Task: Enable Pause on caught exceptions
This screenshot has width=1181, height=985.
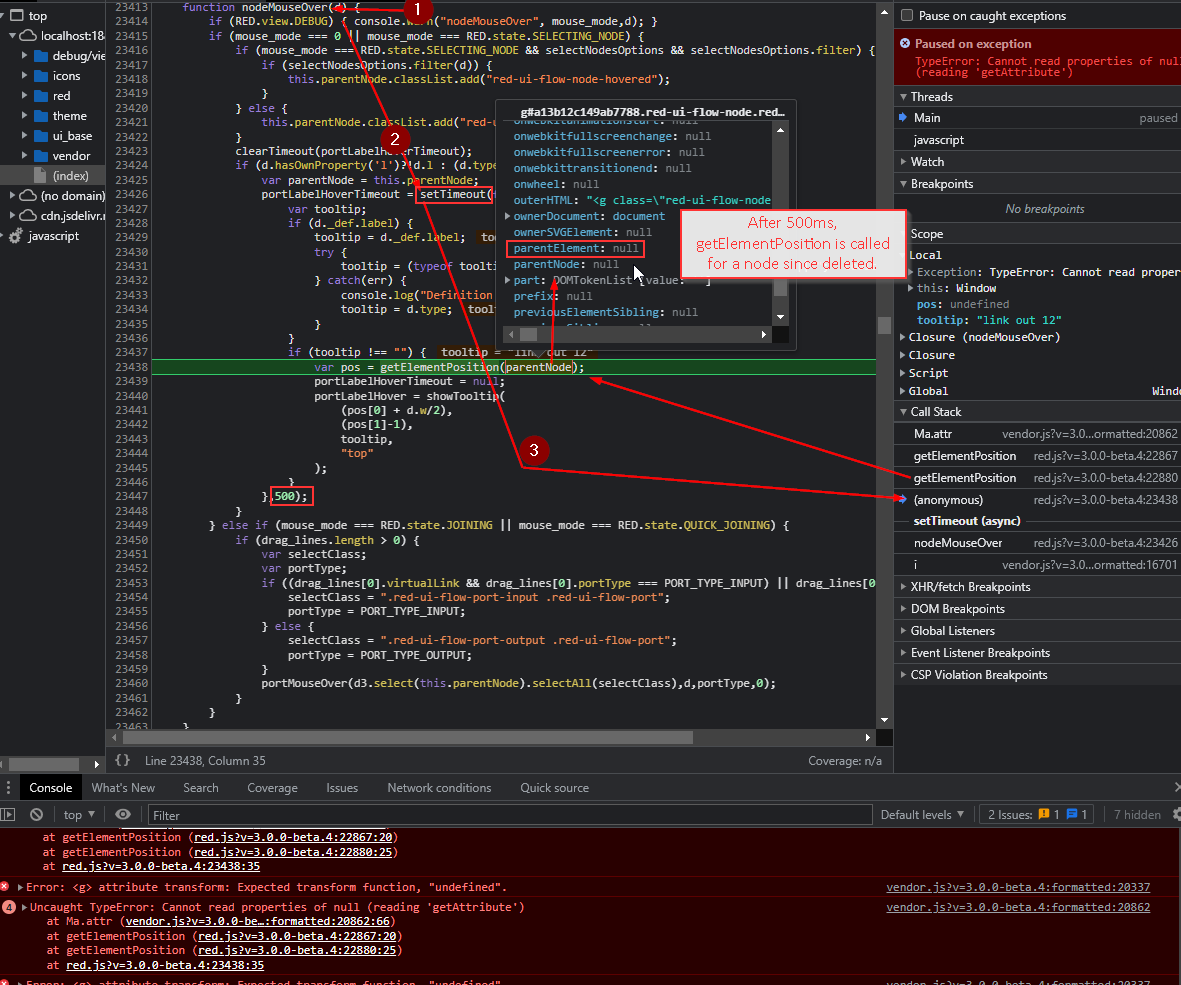Action: click(x=908, y=16)
